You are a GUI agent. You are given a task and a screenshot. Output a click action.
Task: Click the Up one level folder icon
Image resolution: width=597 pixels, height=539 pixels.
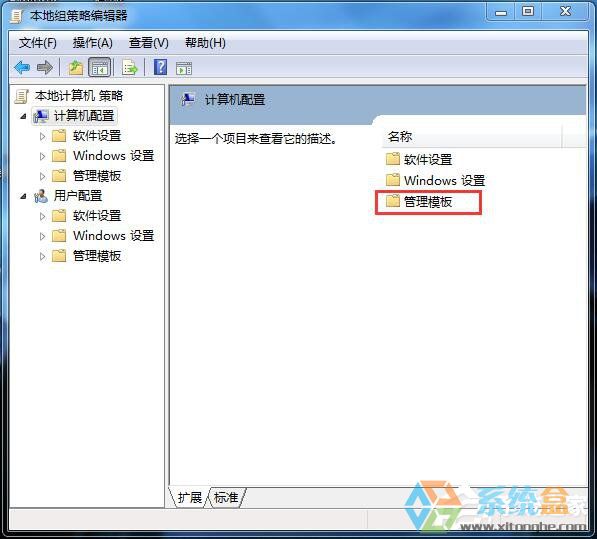(x=75, y=68)
